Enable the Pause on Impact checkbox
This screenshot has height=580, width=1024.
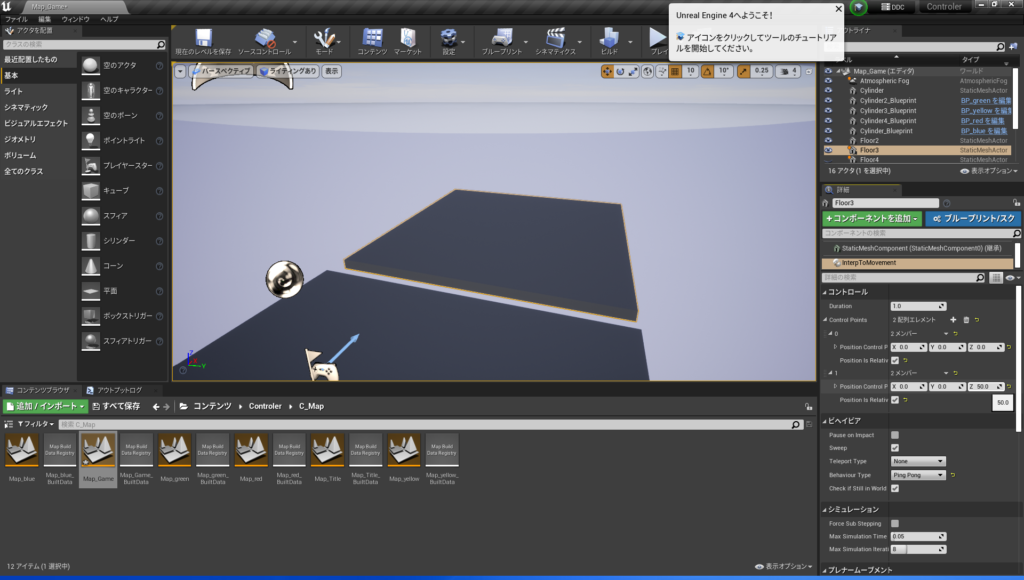point(895,435)
